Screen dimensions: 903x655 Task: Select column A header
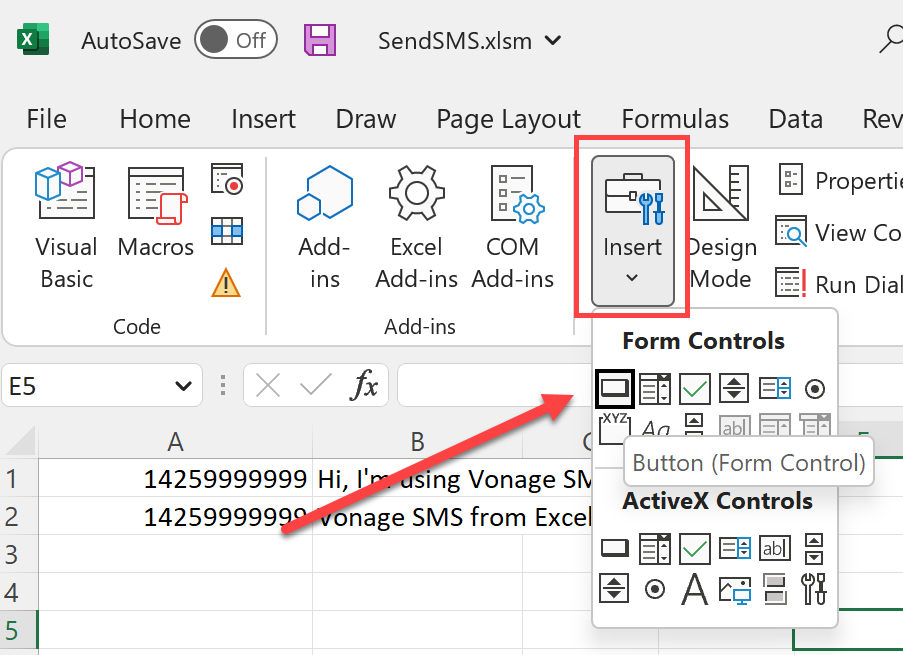[175, 442]
